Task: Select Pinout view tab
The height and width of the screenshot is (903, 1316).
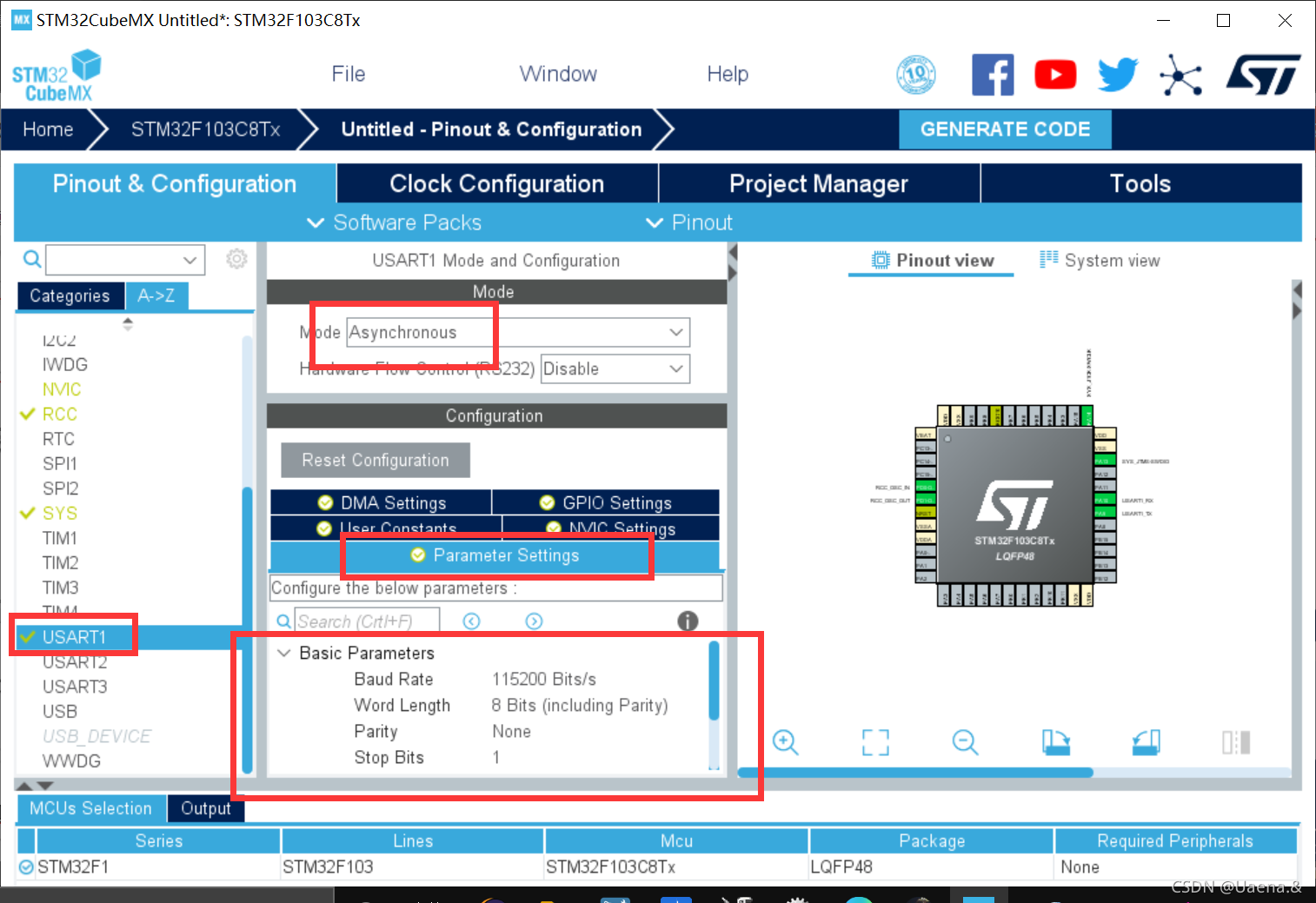Action: tap(932, 260)
